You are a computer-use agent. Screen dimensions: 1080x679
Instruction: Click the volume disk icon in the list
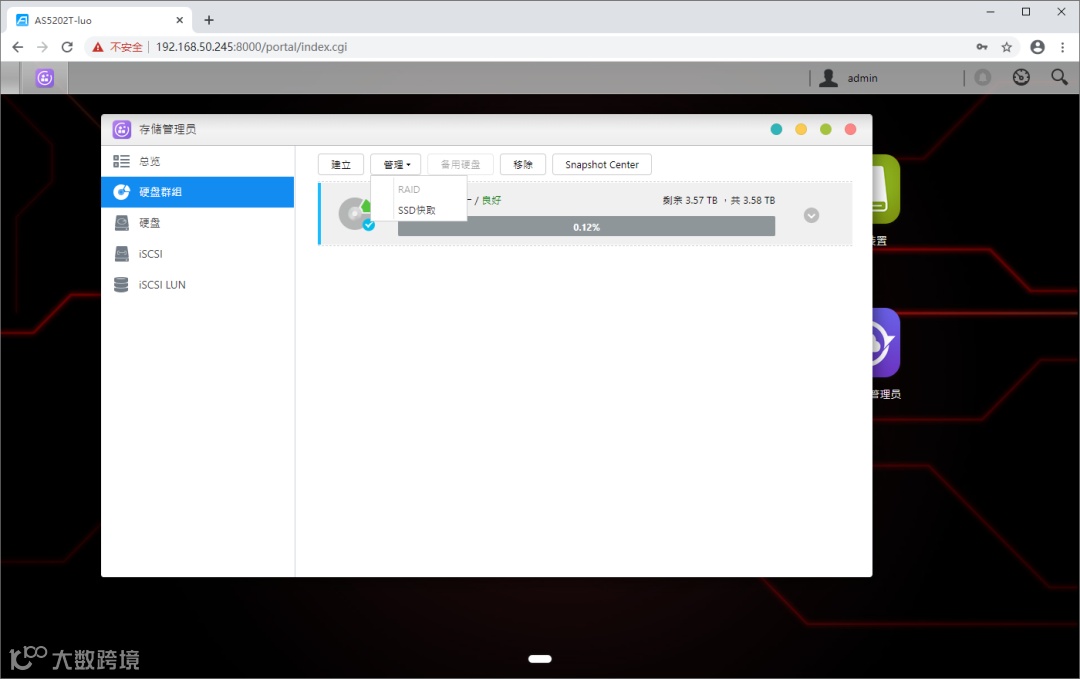point(355,213)
